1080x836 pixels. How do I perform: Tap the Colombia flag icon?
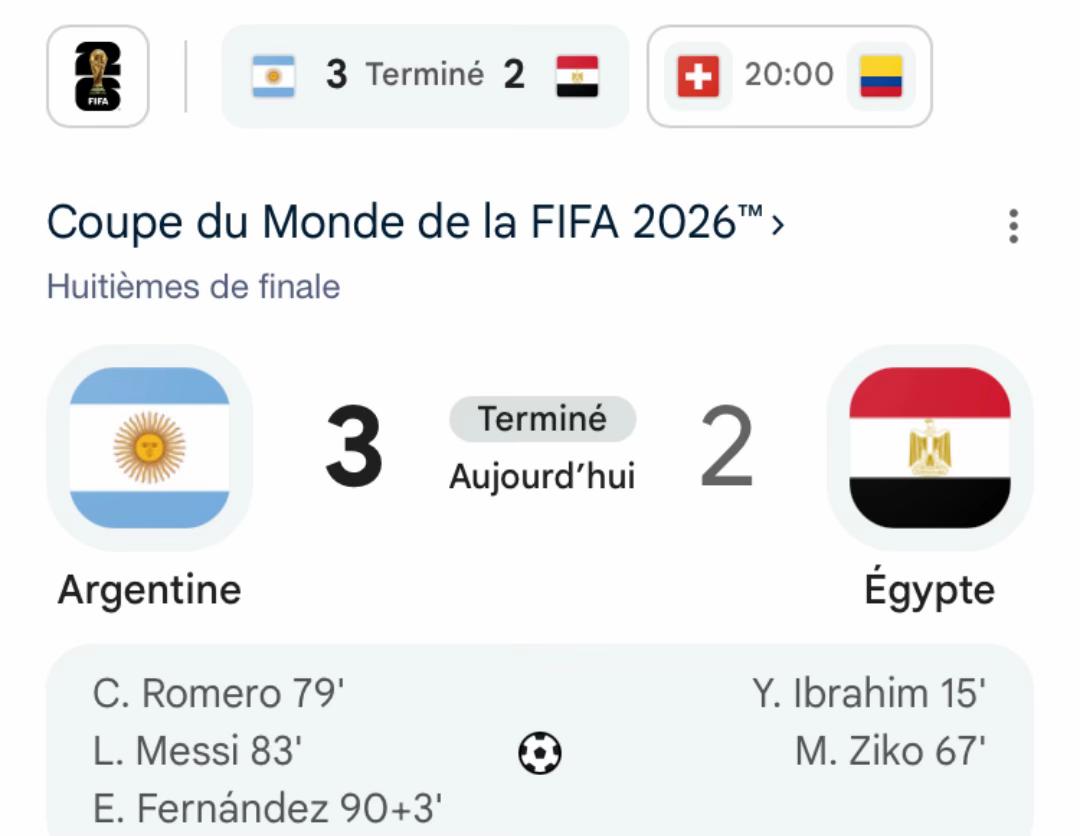(881, 76)
